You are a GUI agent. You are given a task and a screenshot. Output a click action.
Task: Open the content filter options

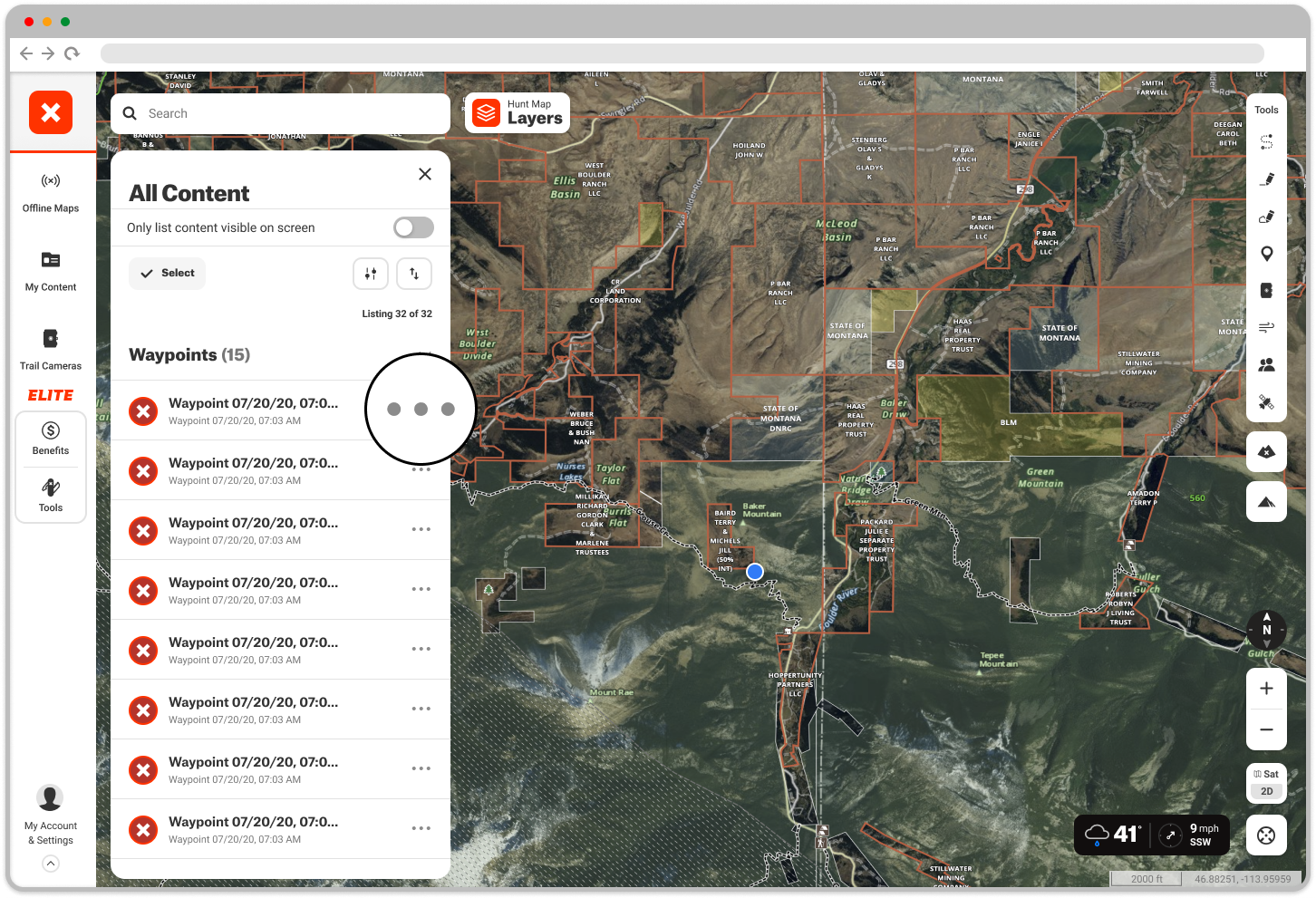pyautogui.click(x=371, y=273)
